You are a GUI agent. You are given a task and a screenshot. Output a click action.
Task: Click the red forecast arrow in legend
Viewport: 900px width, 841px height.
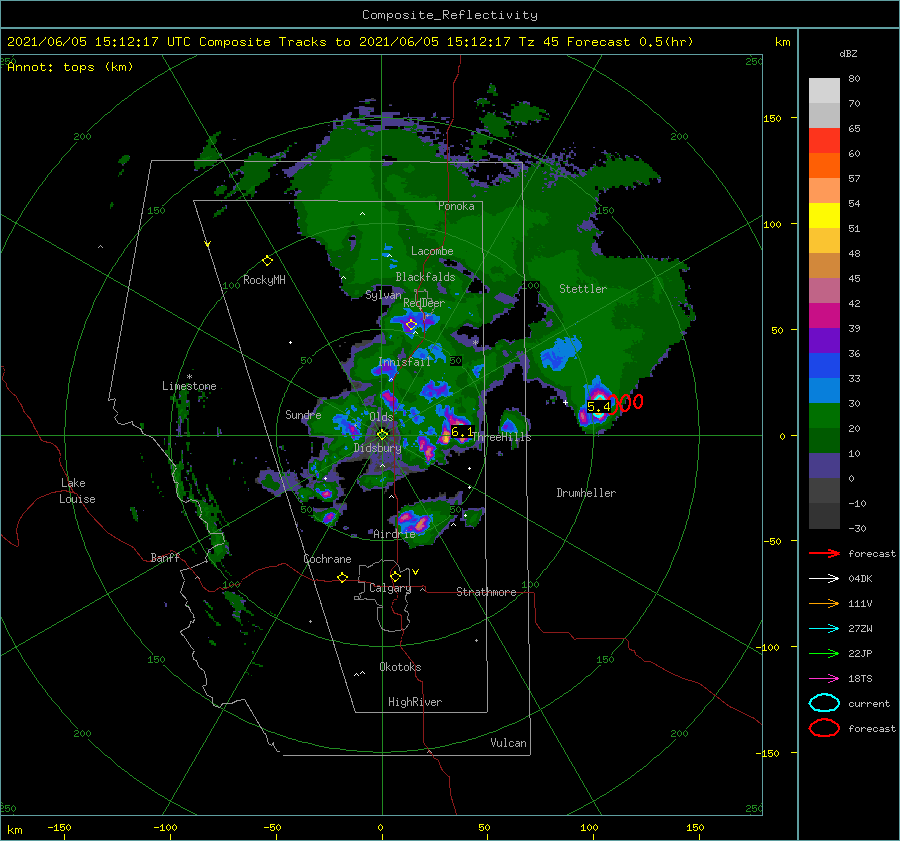[824, 553]
